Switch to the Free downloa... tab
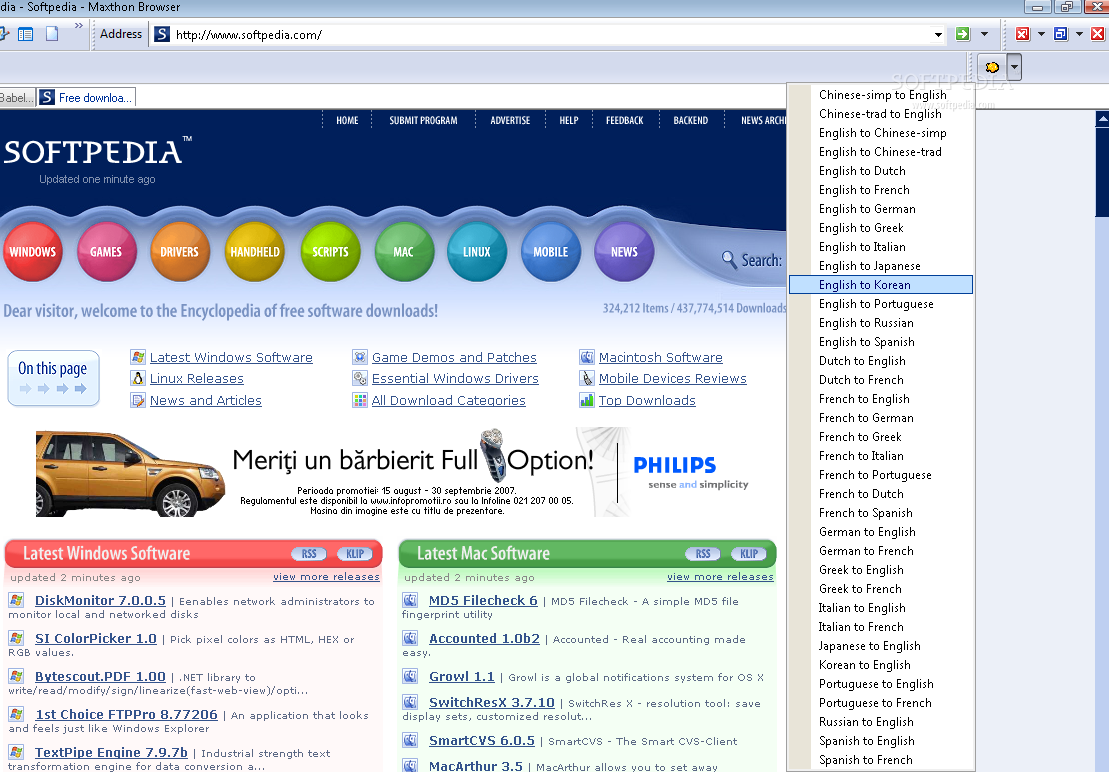This screenshot has height=772, width=1109. click(86, 98)
